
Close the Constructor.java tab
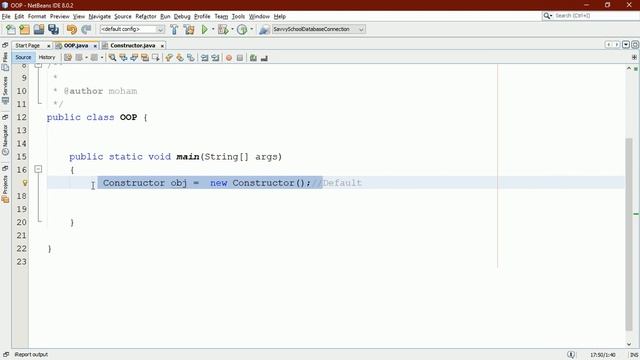(x=162, y=46)
